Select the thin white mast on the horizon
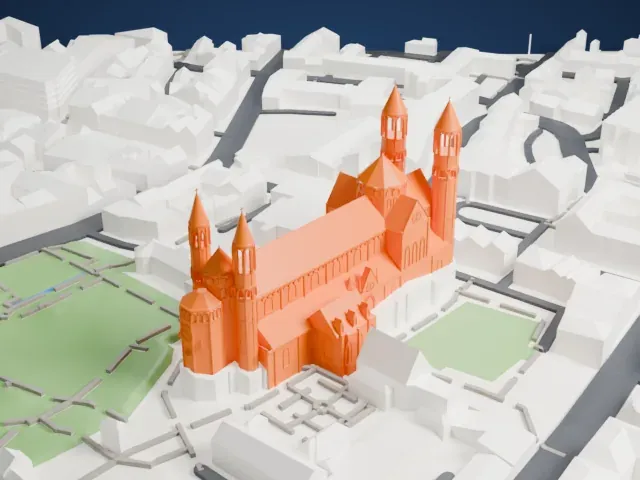This screenshot has height=480, width=640. 530,44
